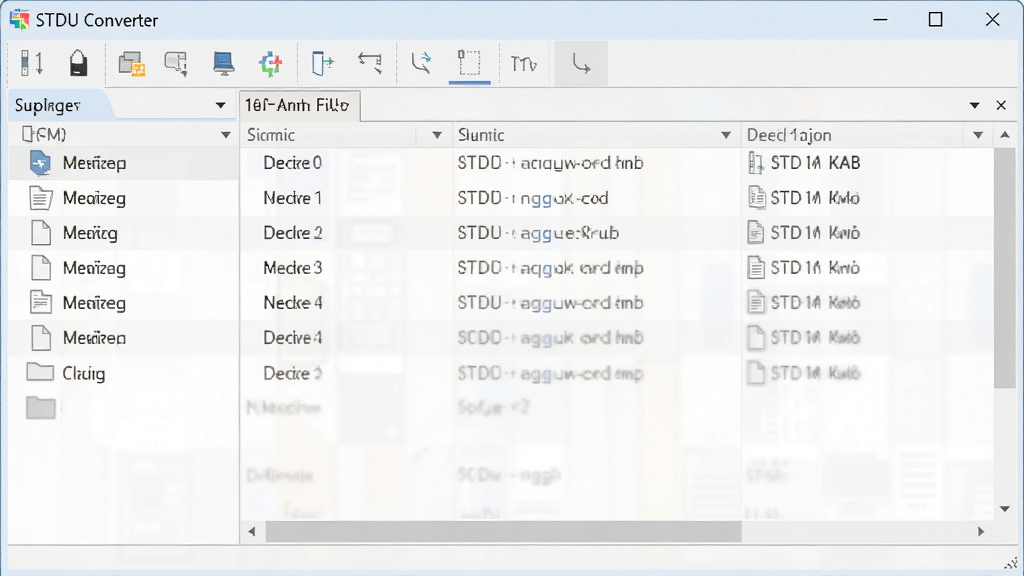Click the file icon in the Necire 4 row

[756, 302]
